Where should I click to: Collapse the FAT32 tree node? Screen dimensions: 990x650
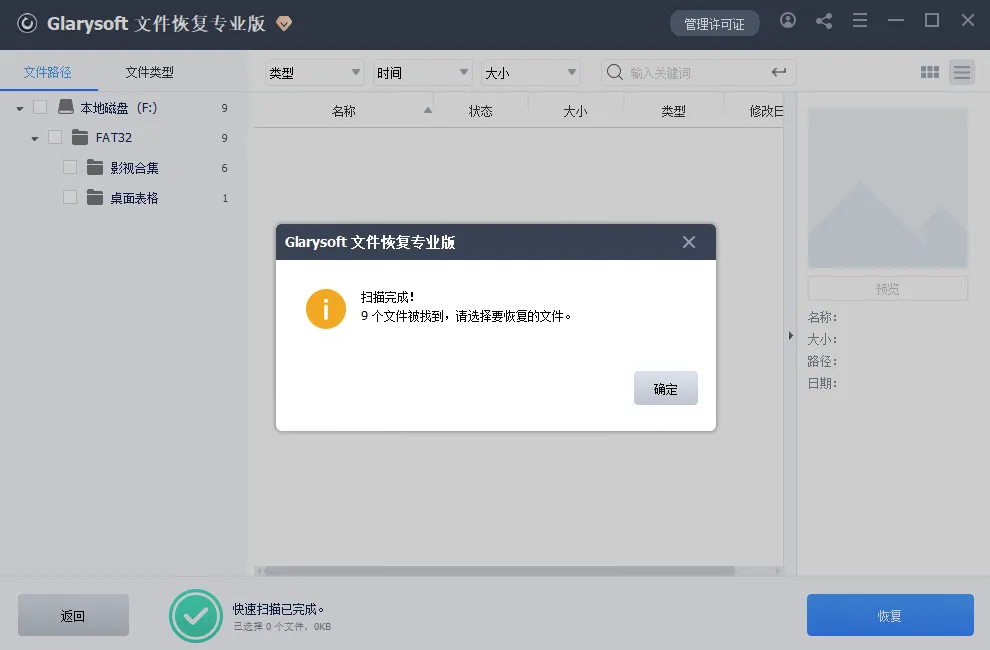(x=35, y=138)
